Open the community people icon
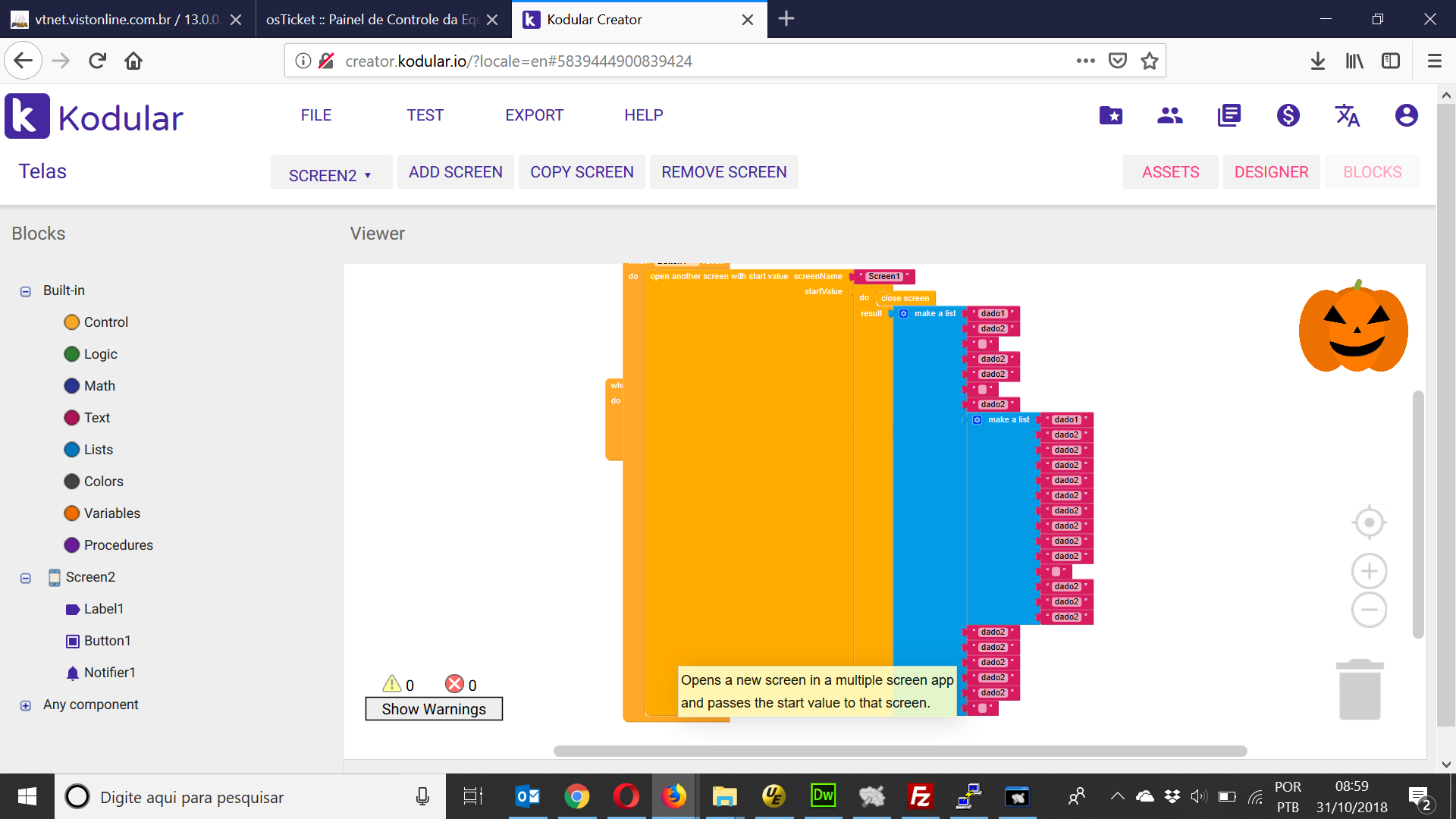The width and height of the screenshot is (1456, 819). (1170, 115)
